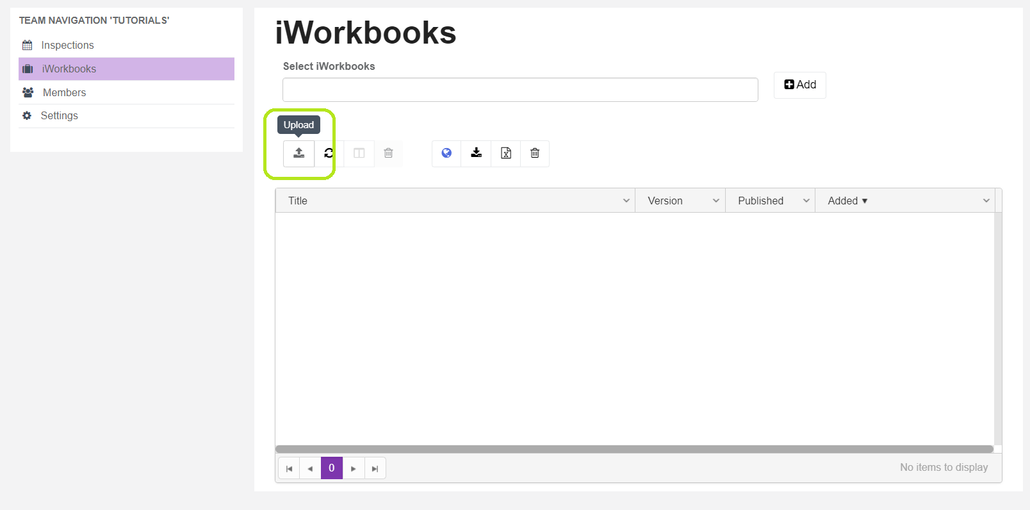The width and height of the screenshot is (1030, 510).
Task: Click the download icon in toolbar
Action: (477, 153)
